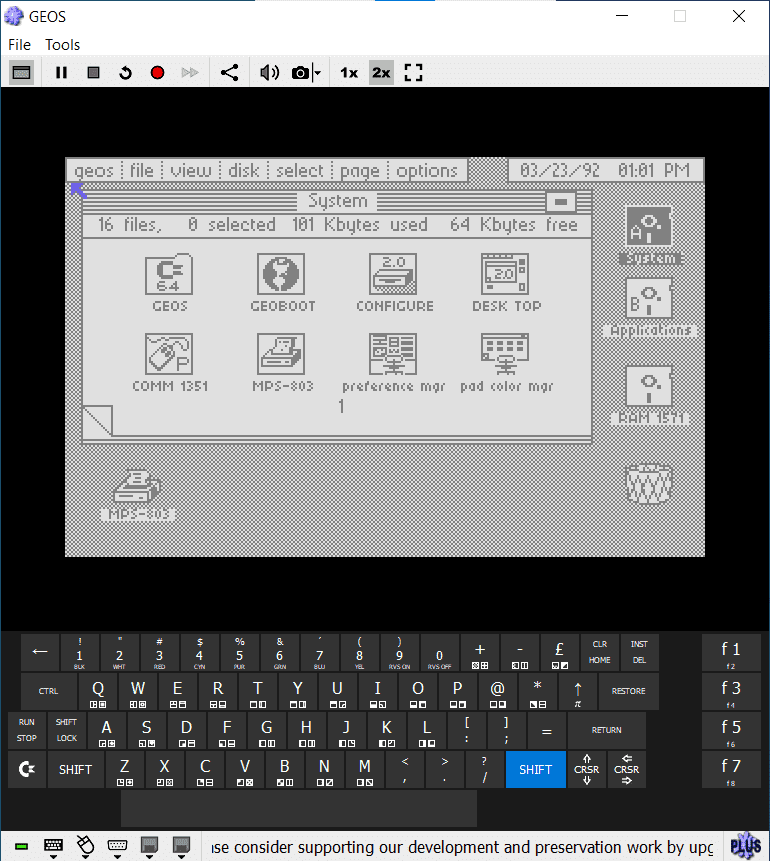Take a screenshot with the camera icon
770x861 pixels.
coord(300,72)
